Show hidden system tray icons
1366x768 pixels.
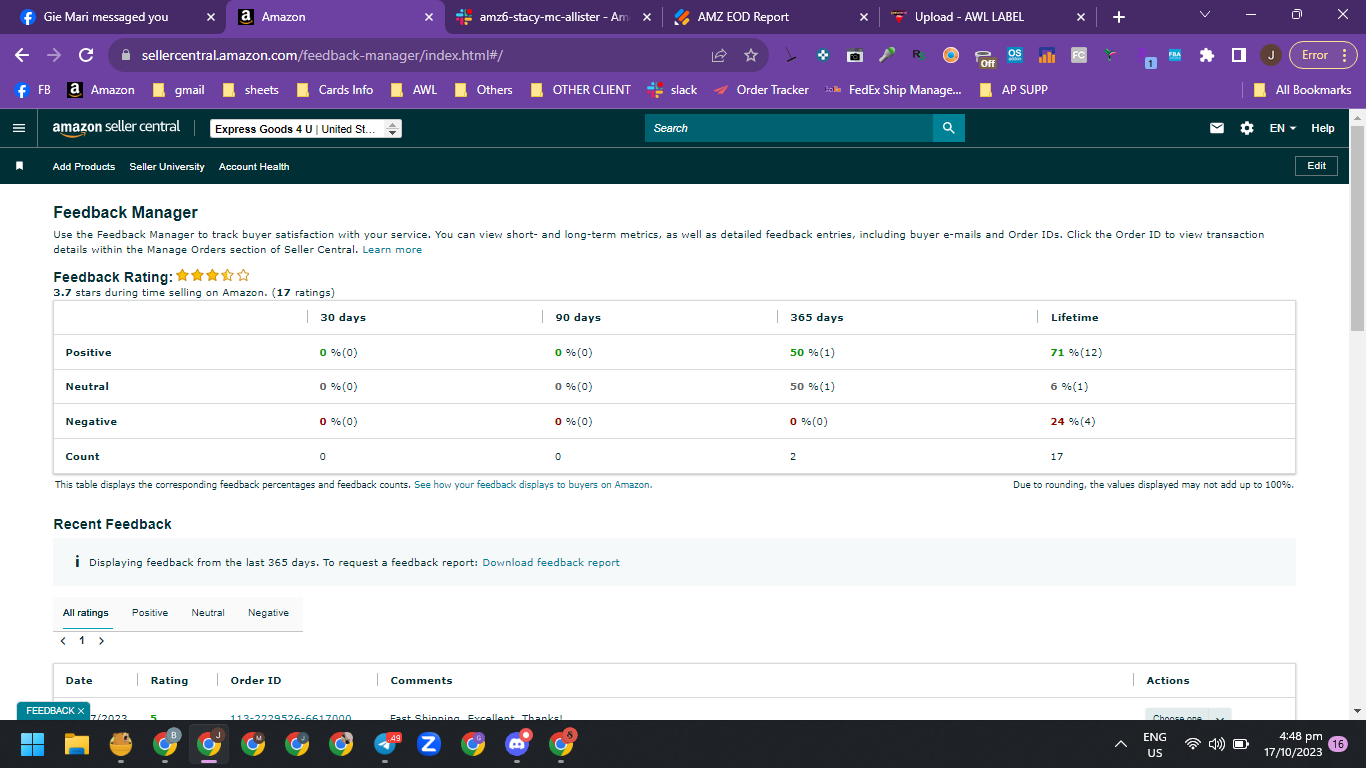[1122, 744]
